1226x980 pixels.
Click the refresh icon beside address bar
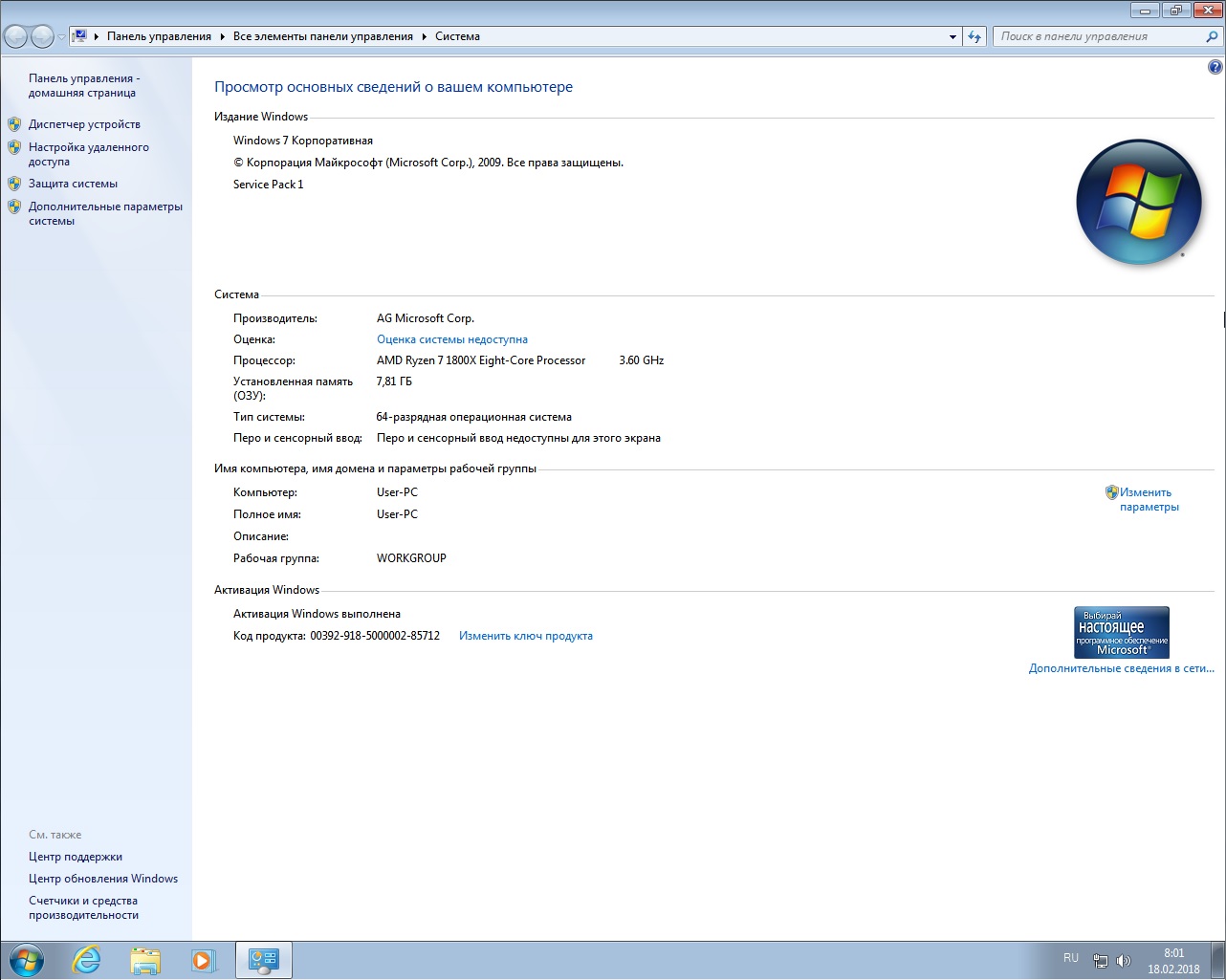pos(974,36)
